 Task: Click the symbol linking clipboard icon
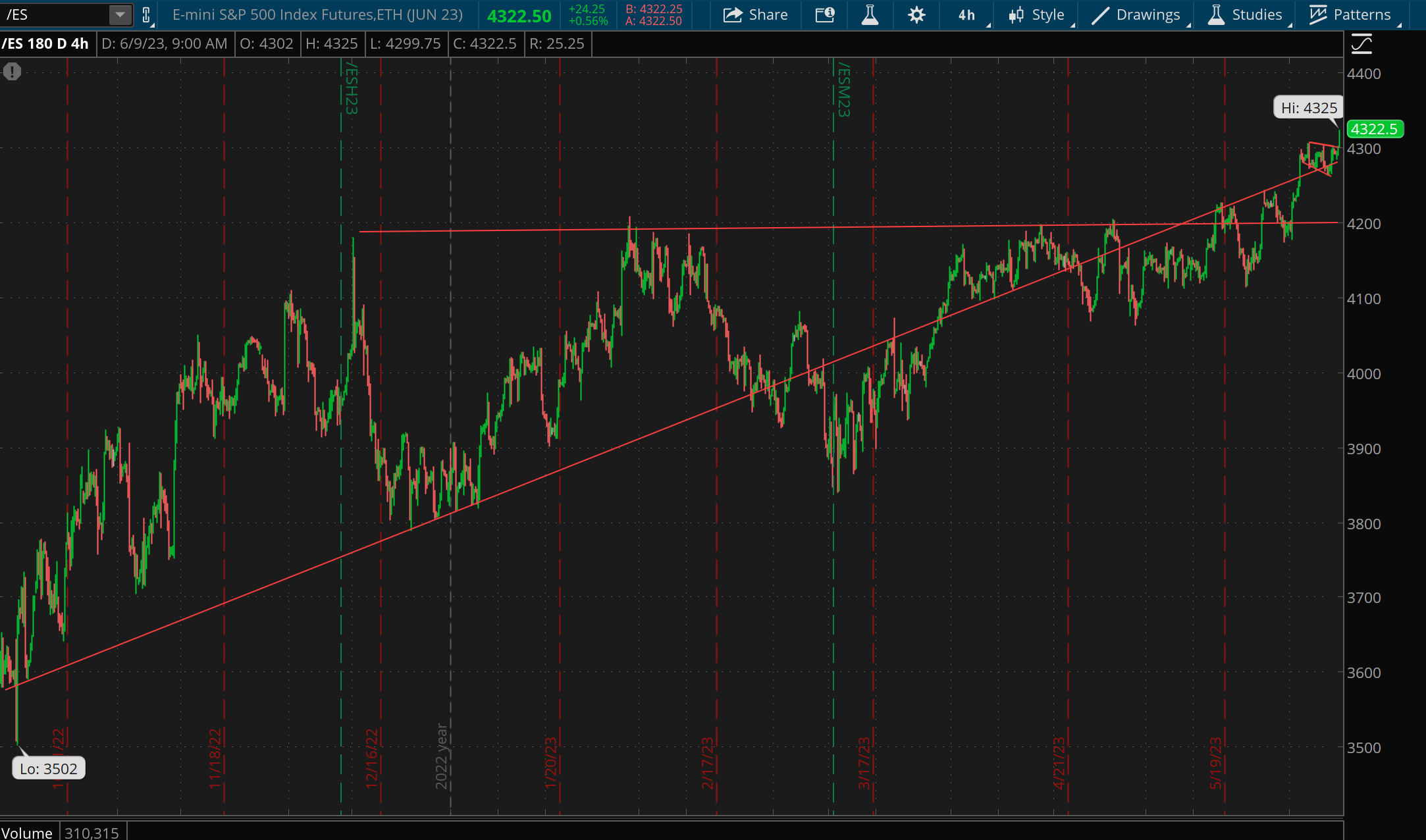146,14
